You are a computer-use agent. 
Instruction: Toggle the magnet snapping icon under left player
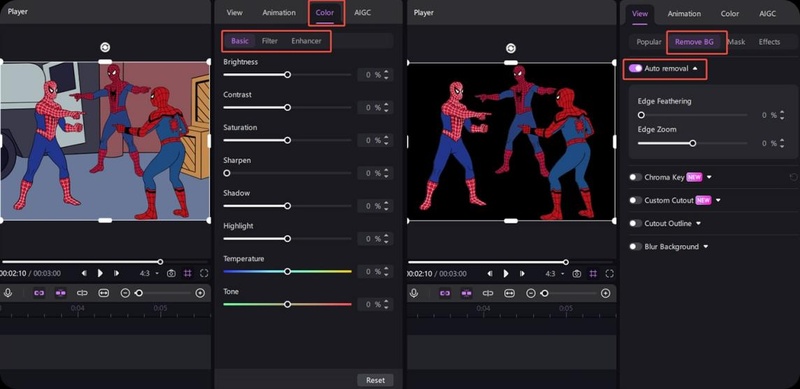click(61, 293)
